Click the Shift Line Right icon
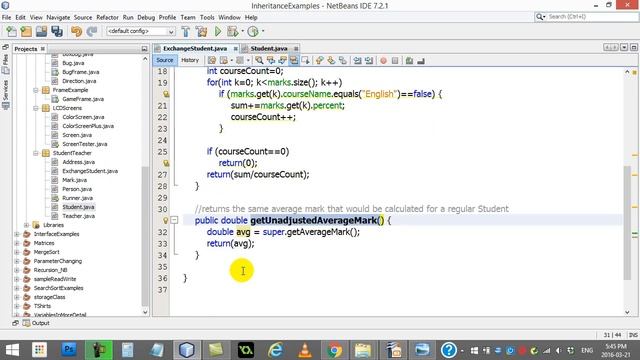Image resolution: width=640 pixels, height=360 pixels. [369, 60]
